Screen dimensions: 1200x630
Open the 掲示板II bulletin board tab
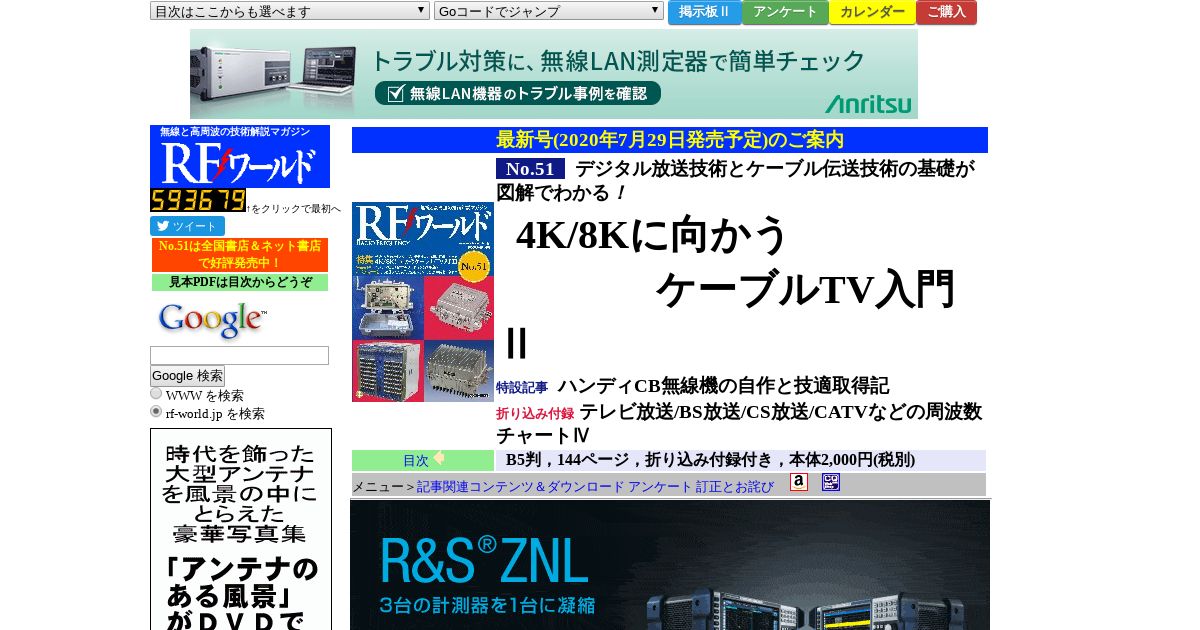click(x=705, y=12)
